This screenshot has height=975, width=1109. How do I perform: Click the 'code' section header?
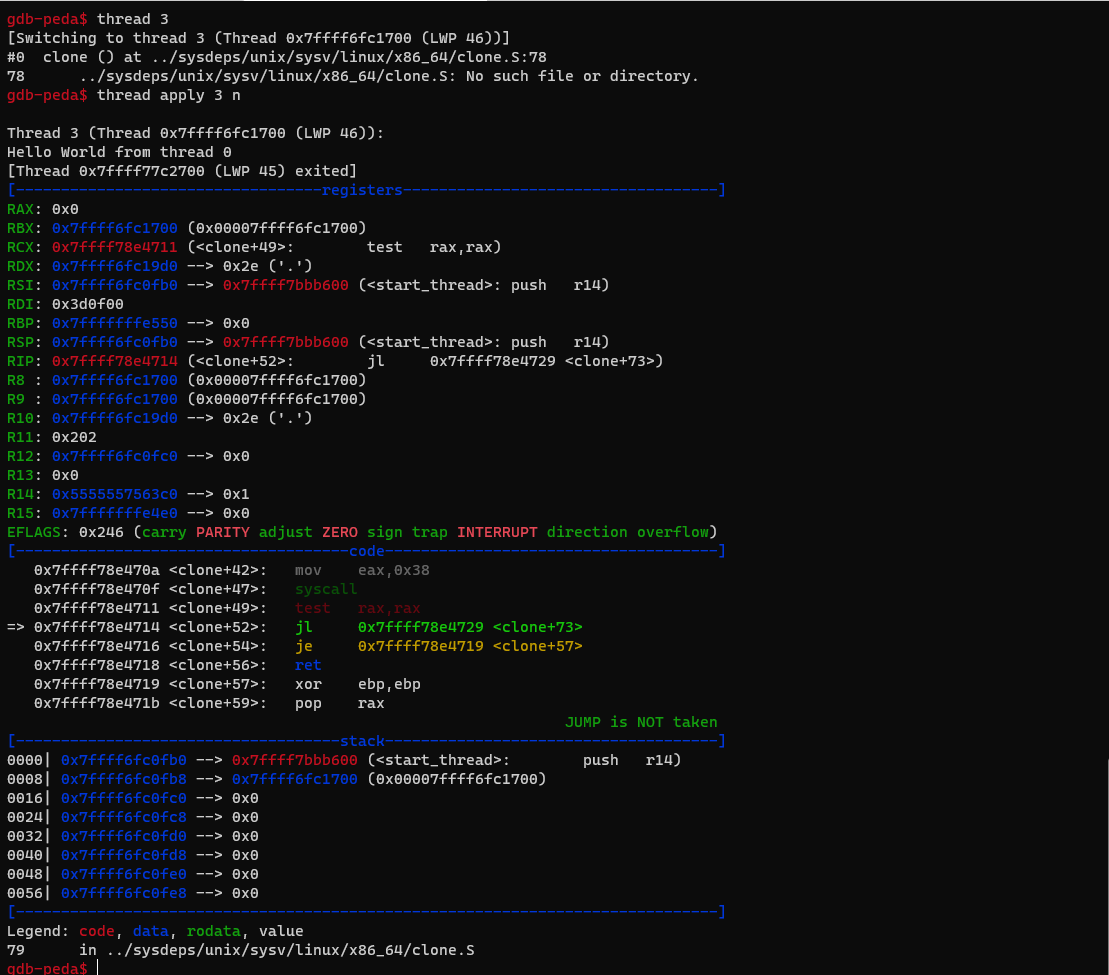coord(366,551)
